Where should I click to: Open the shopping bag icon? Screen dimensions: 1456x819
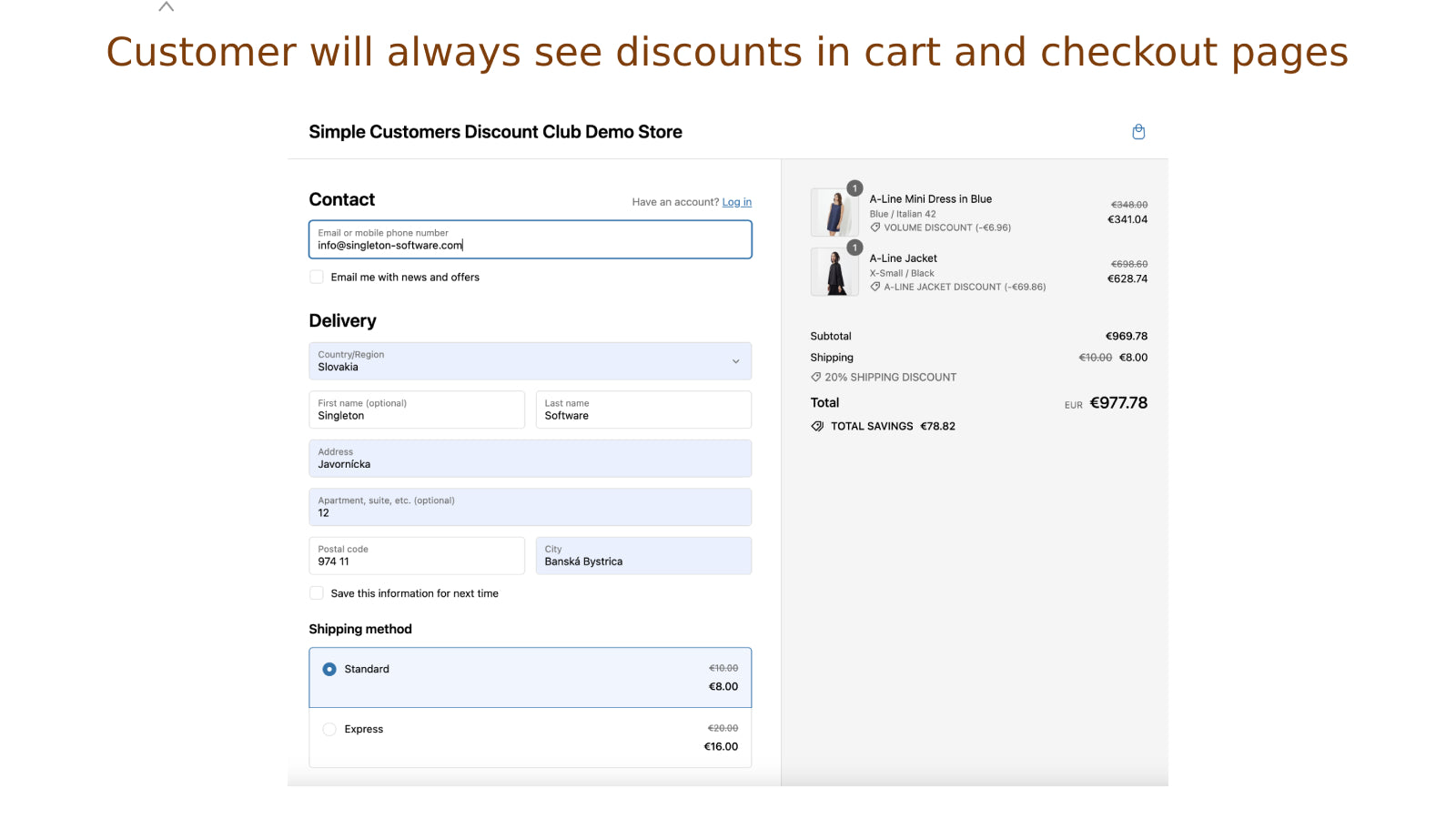coord(1138,131)
